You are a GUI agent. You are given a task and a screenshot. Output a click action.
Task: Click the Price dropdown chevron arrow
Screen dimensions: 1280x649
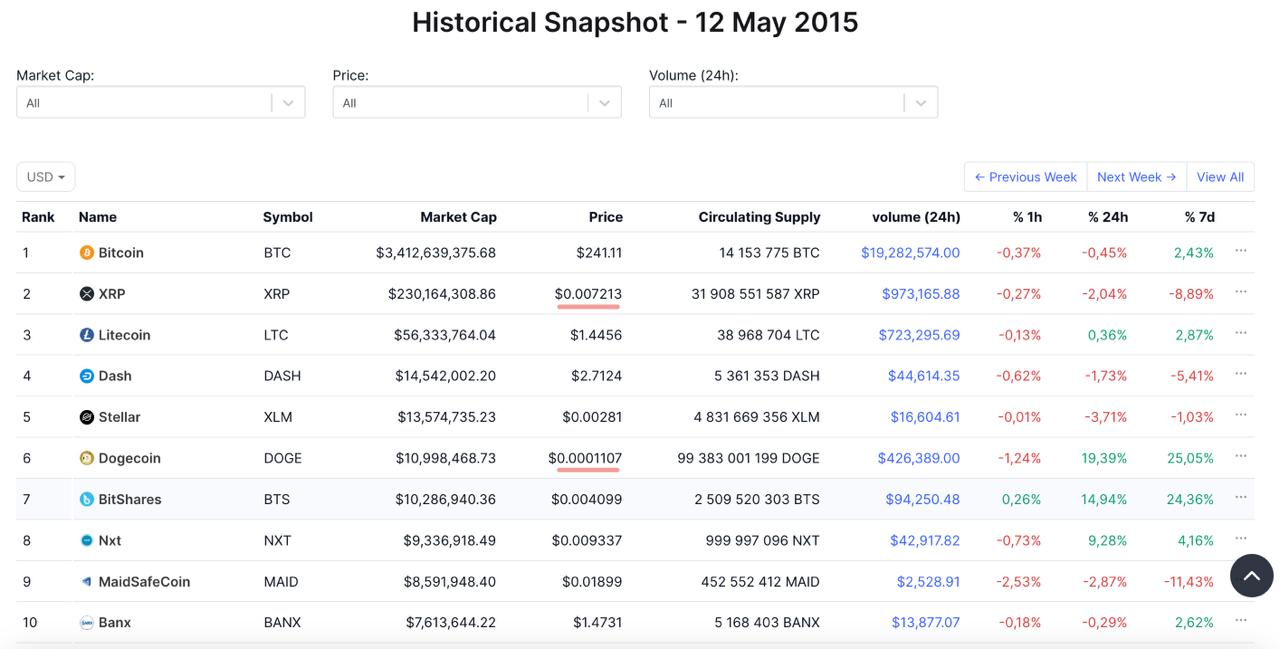point(604,103)
